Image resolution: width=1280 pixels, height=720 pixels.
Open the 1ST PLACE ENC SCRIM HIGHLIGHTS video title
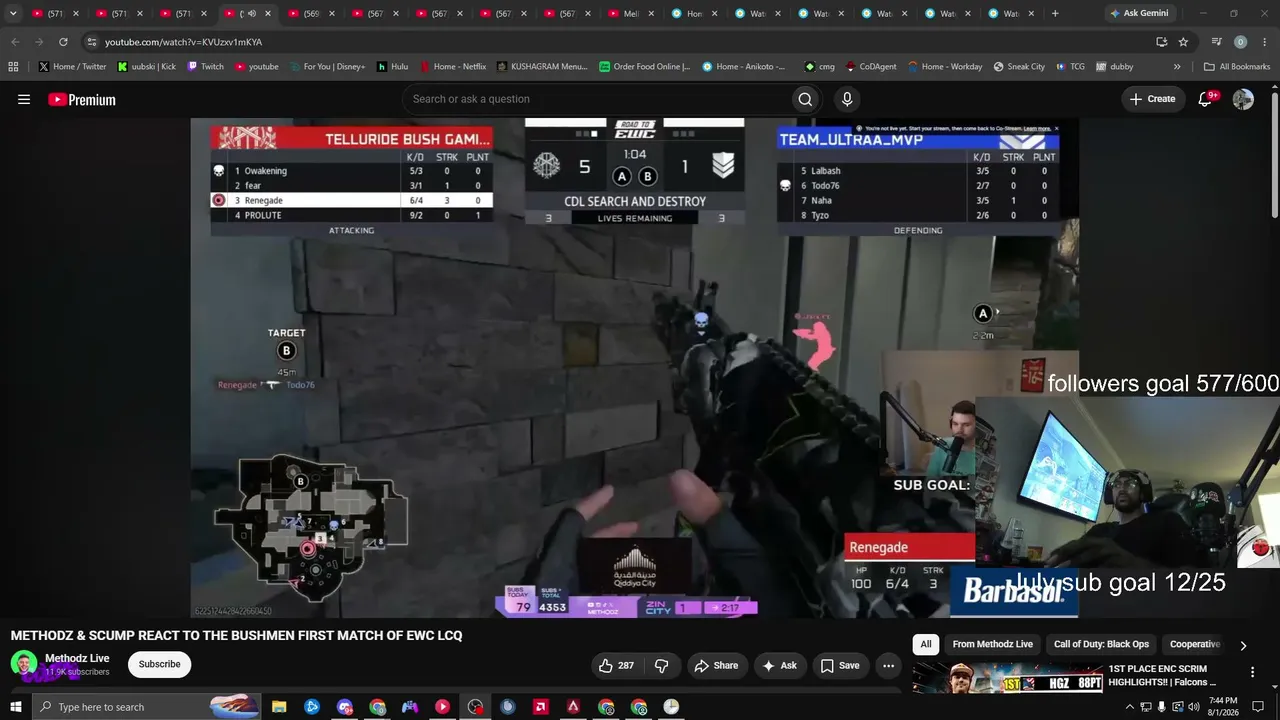pyautogui.click(x=1162, y=675)
